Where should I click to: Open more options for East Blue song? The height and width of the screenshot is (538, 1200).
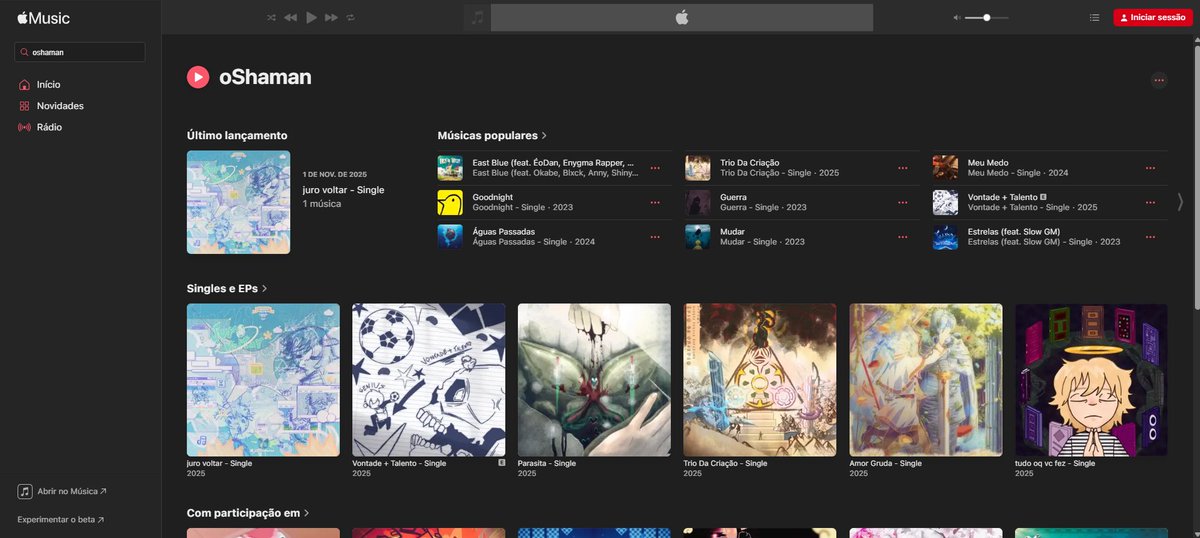click(655, 168)
